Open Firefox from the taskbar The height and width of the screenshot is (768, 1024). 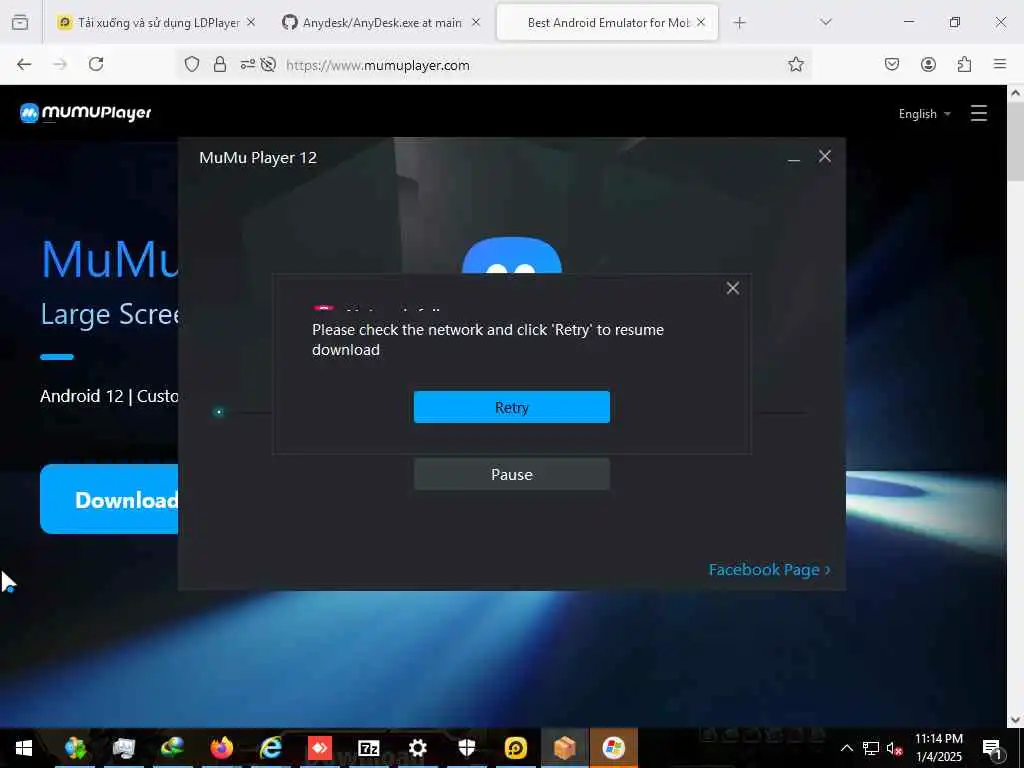tap(221, 748)
